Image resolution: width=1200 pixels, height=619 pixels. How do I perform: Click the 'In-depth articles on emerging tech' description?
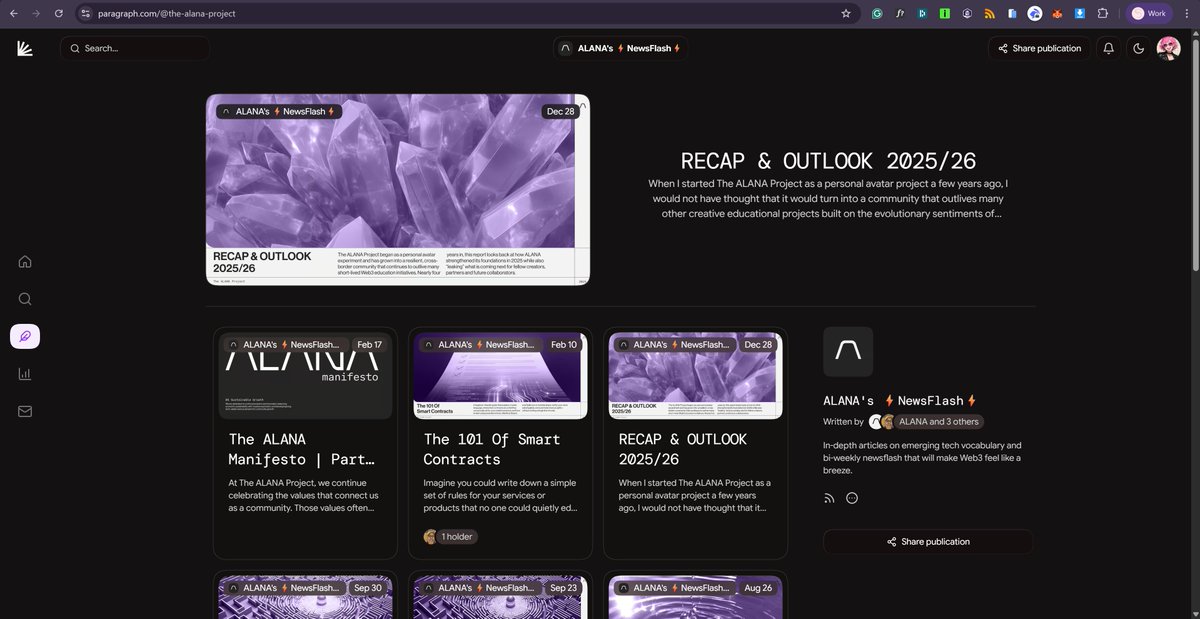pyautogui.click(x=922, y=457)
